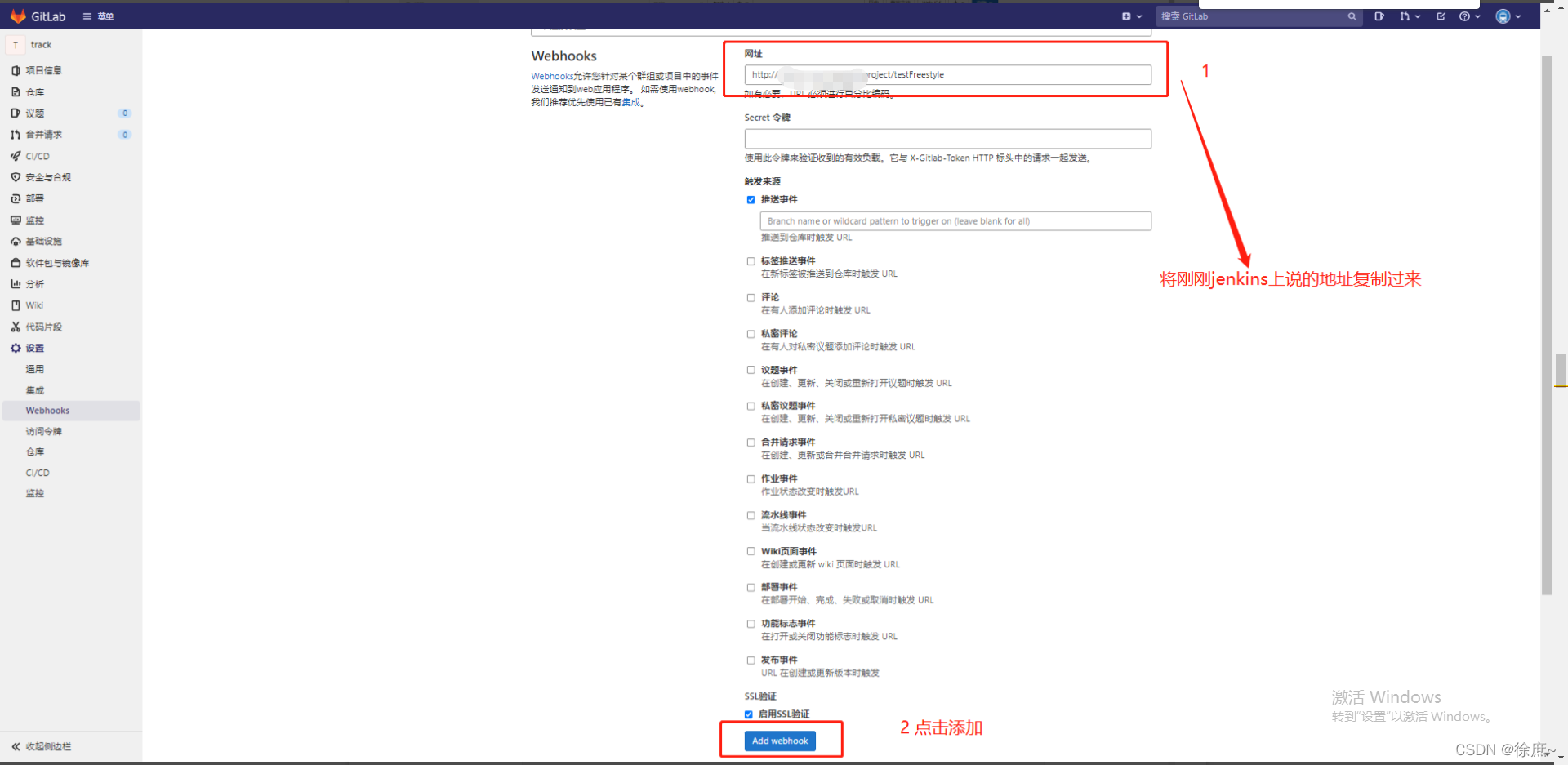
Task: Open the CI/CD sidebar icon
Action: (17, 156)
